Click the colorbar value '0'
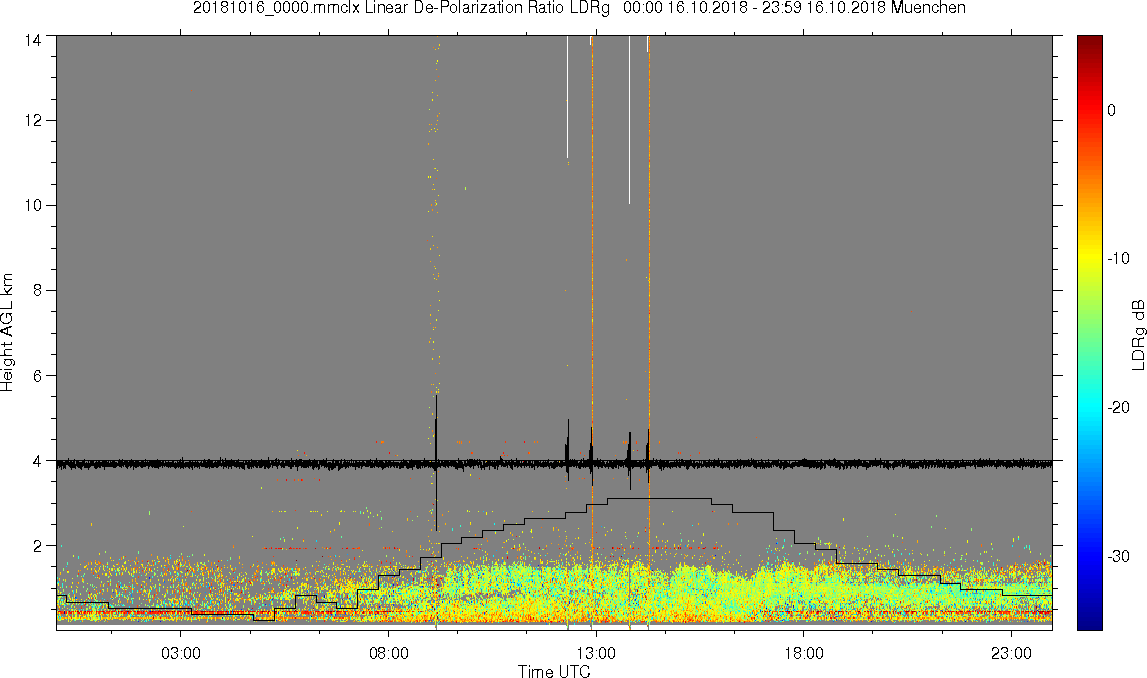 [1111, 110]
